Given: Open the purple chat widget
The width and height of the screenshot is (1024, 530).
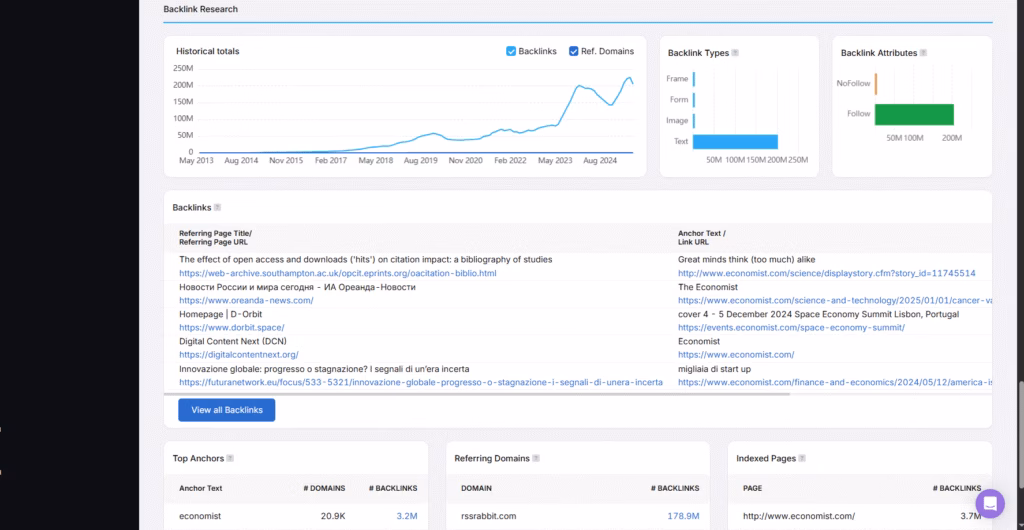Looking at the screenshot, I should click(x=989, y=503).
